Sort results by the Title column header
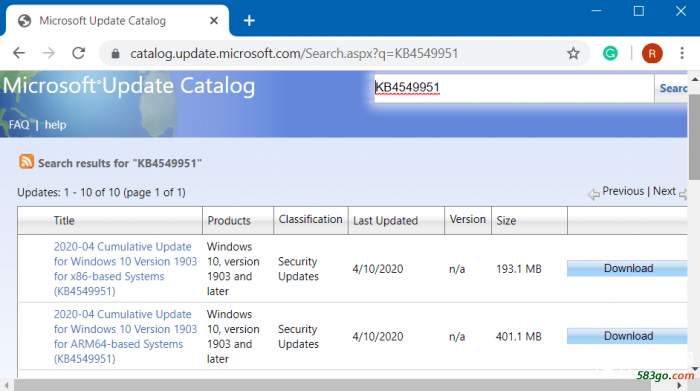 (64, 220)
